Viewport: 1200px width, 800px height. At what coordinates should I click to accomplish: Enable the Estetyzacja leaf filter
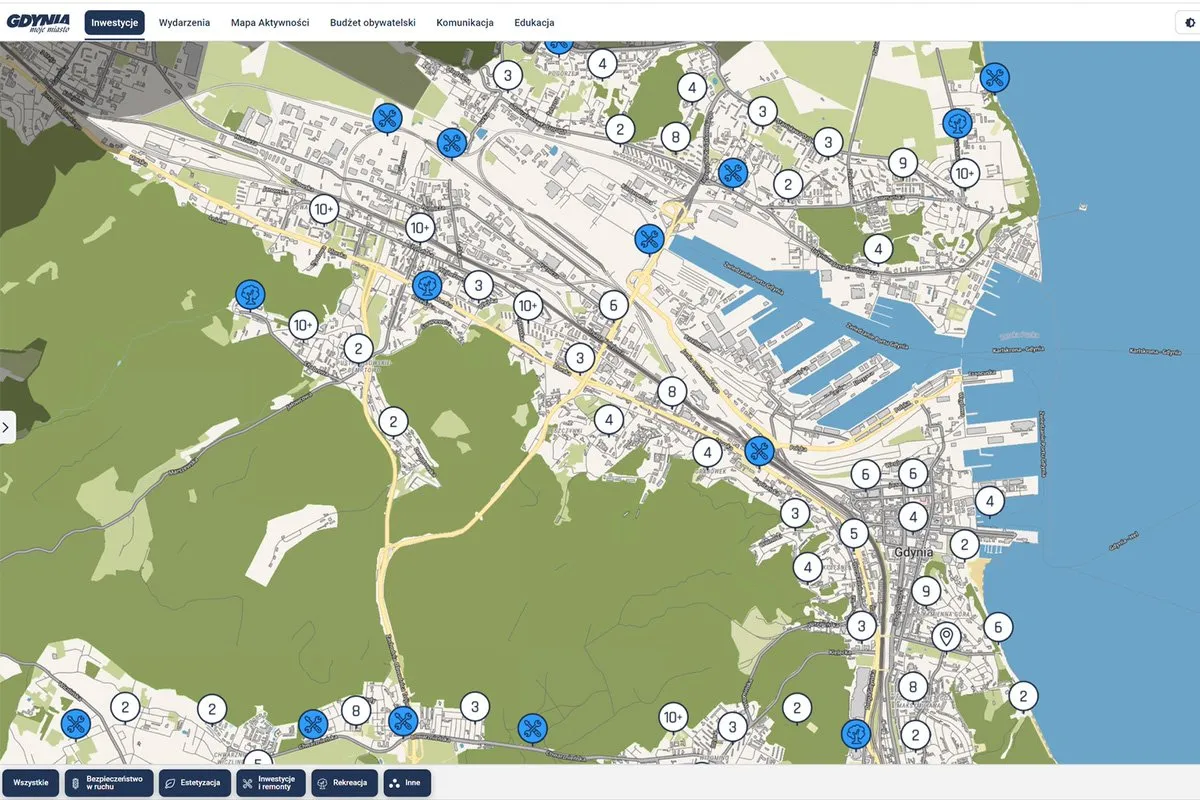click(197, 782)
